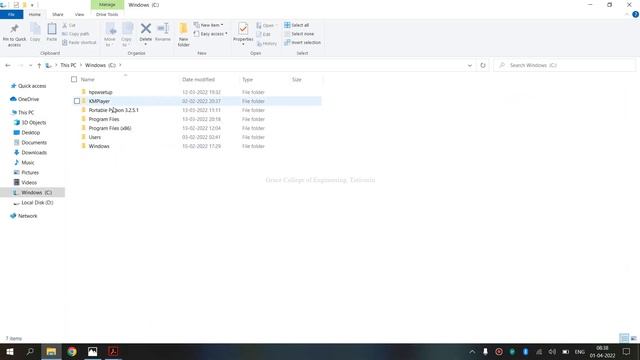Sort by the Name column header

click(87, 80)
